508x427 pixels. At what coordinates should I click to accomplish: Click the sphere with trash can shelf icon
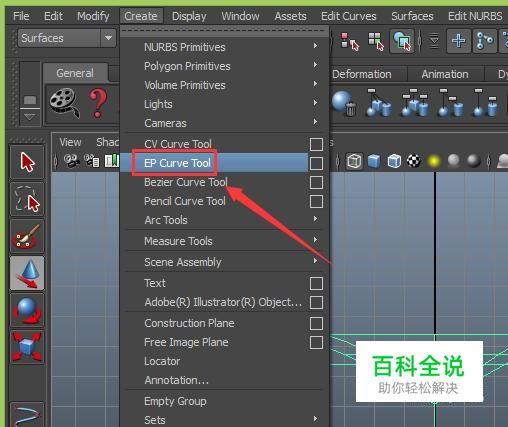tap(344, 103)
